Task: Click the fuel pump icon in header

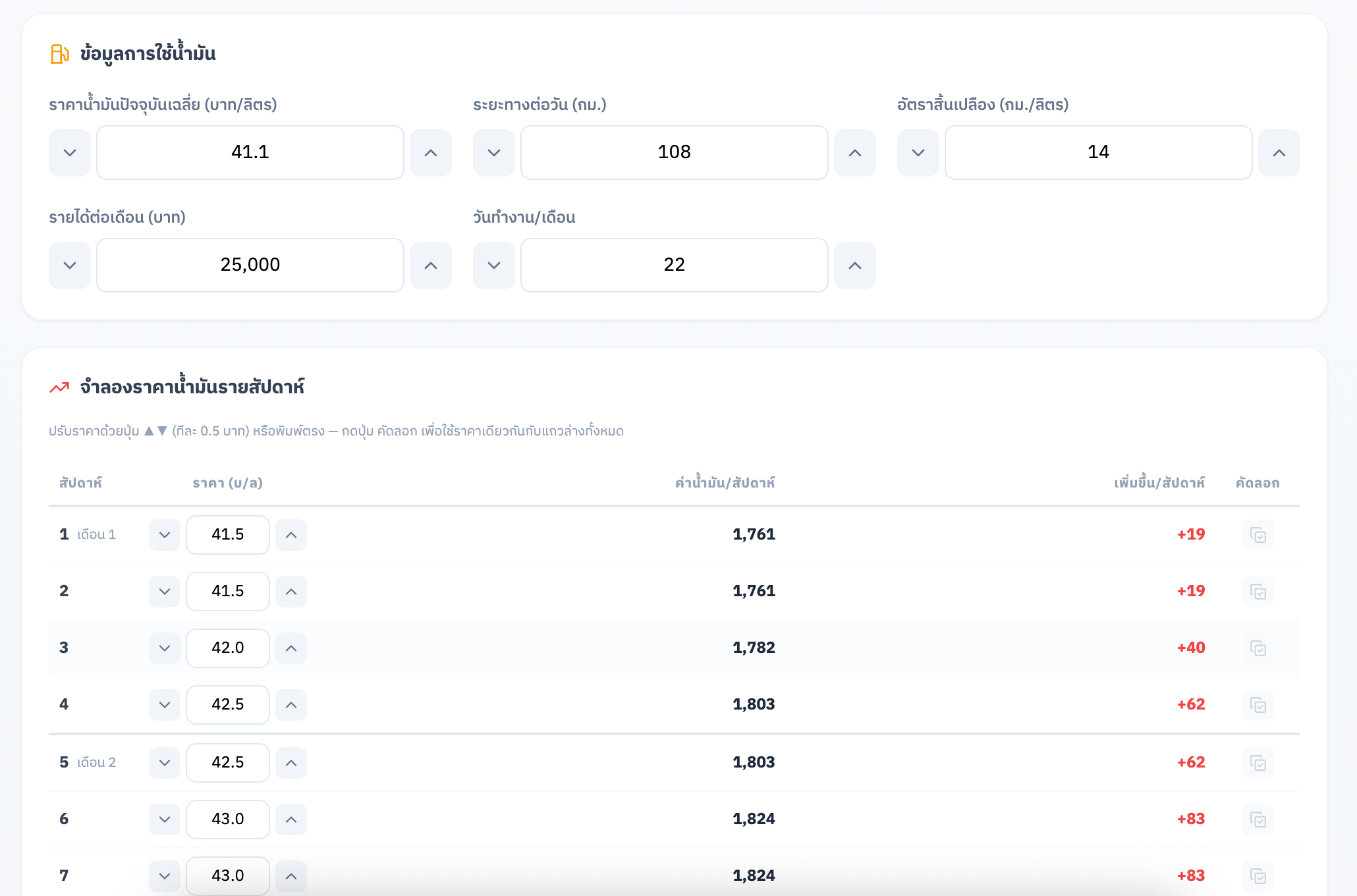Action: pyautogui.click(x=59, y=54)
